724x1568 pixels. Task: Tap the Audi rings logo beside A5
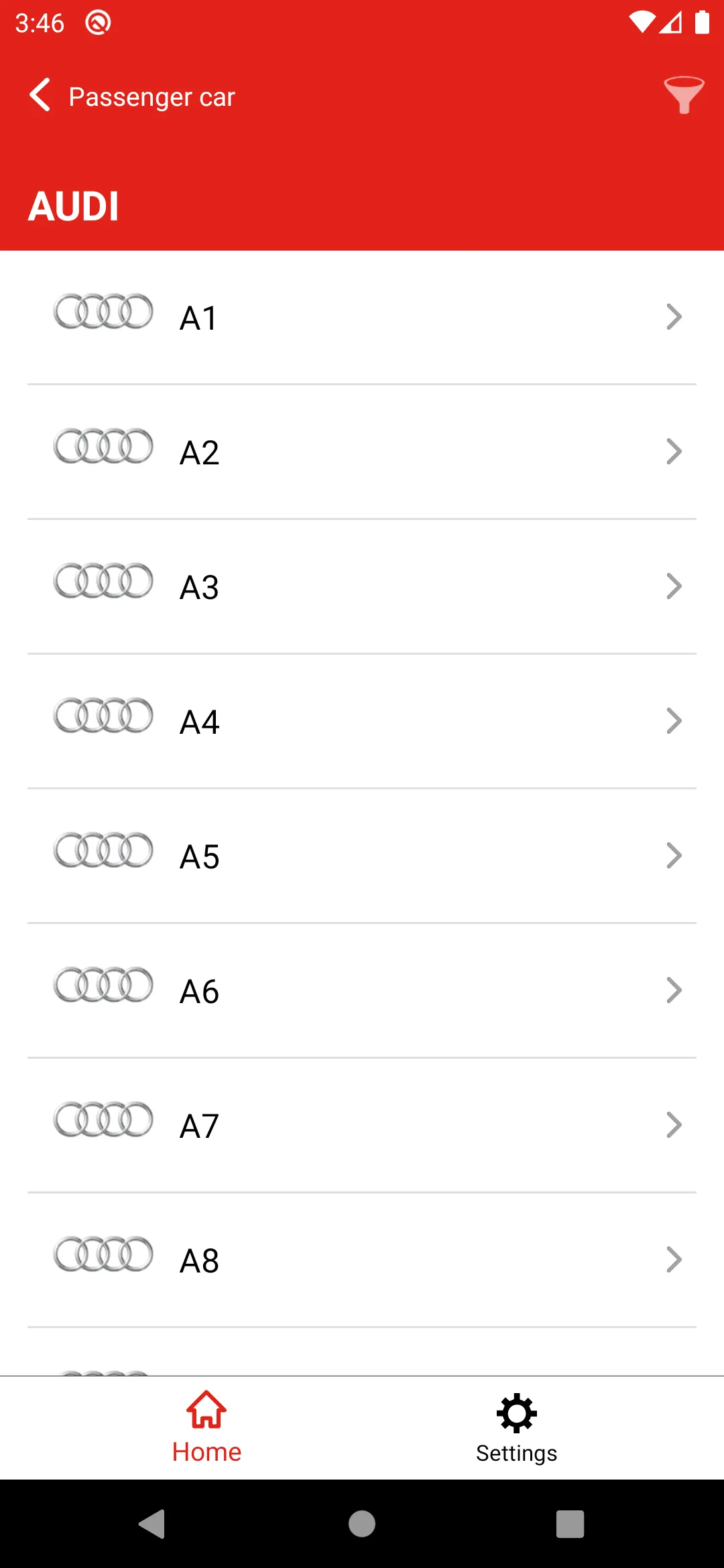pos(103,850)
